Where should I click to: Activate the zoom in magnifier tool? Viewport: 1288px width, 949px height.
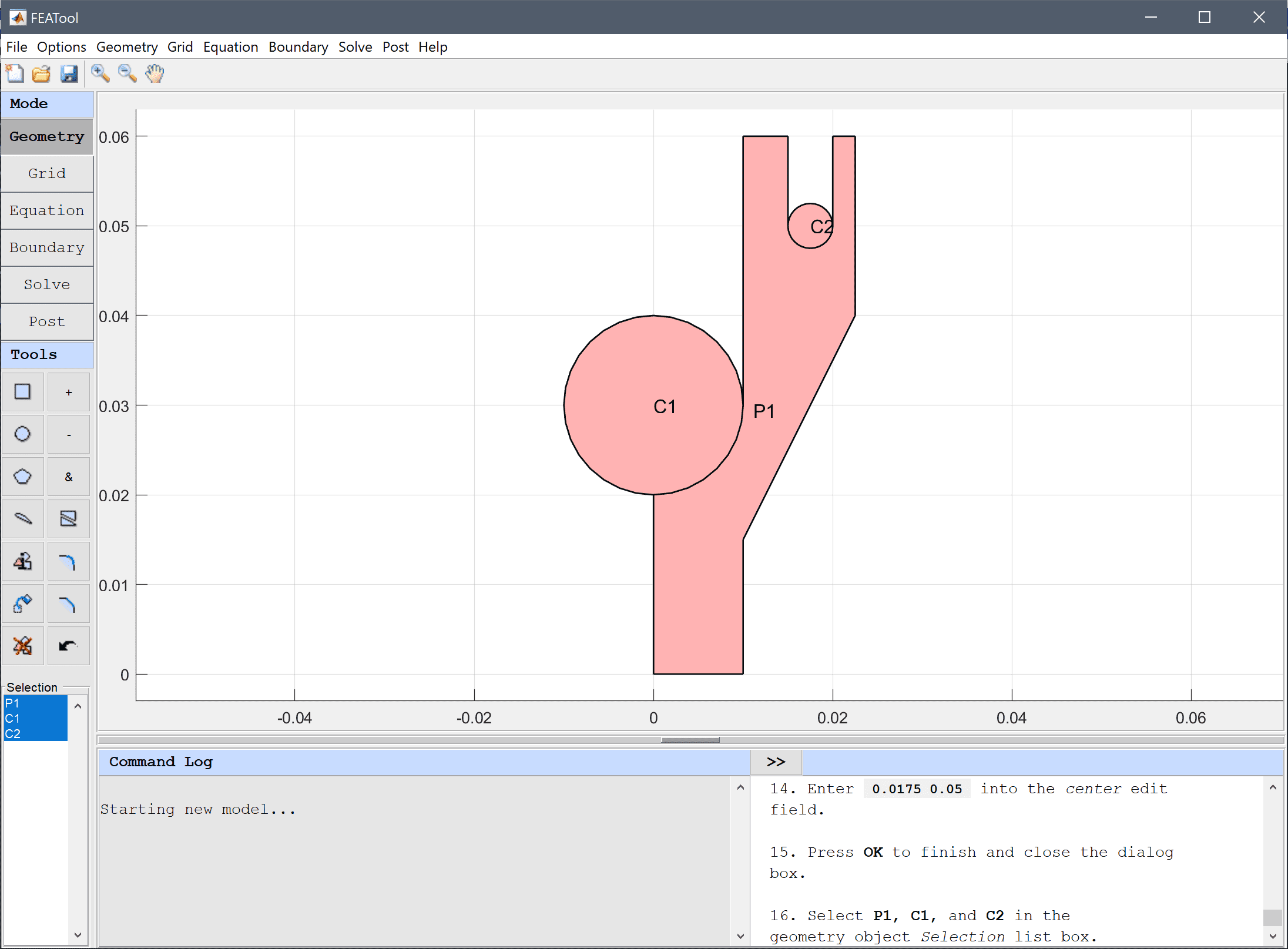tap(100, 73)
